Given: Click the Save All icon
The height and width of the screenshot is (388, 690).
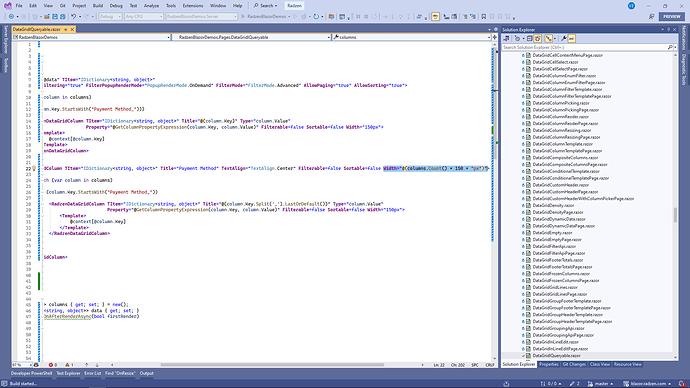Looking at the screenshot, I should [x=62, y=16].
